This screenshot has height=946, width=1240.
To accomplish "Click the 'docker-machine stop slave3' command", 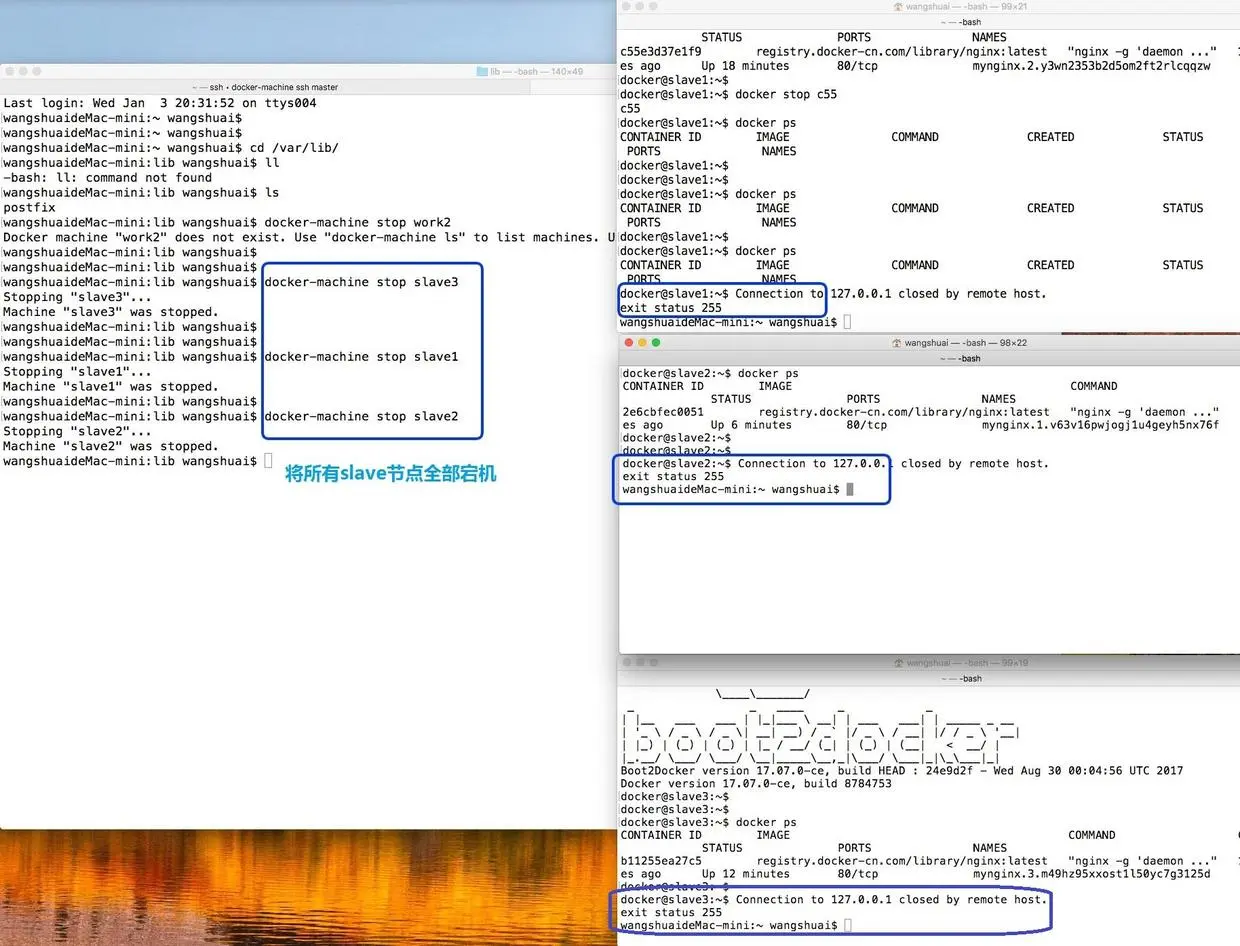I will pyautogui.click(x=361, y=282).
